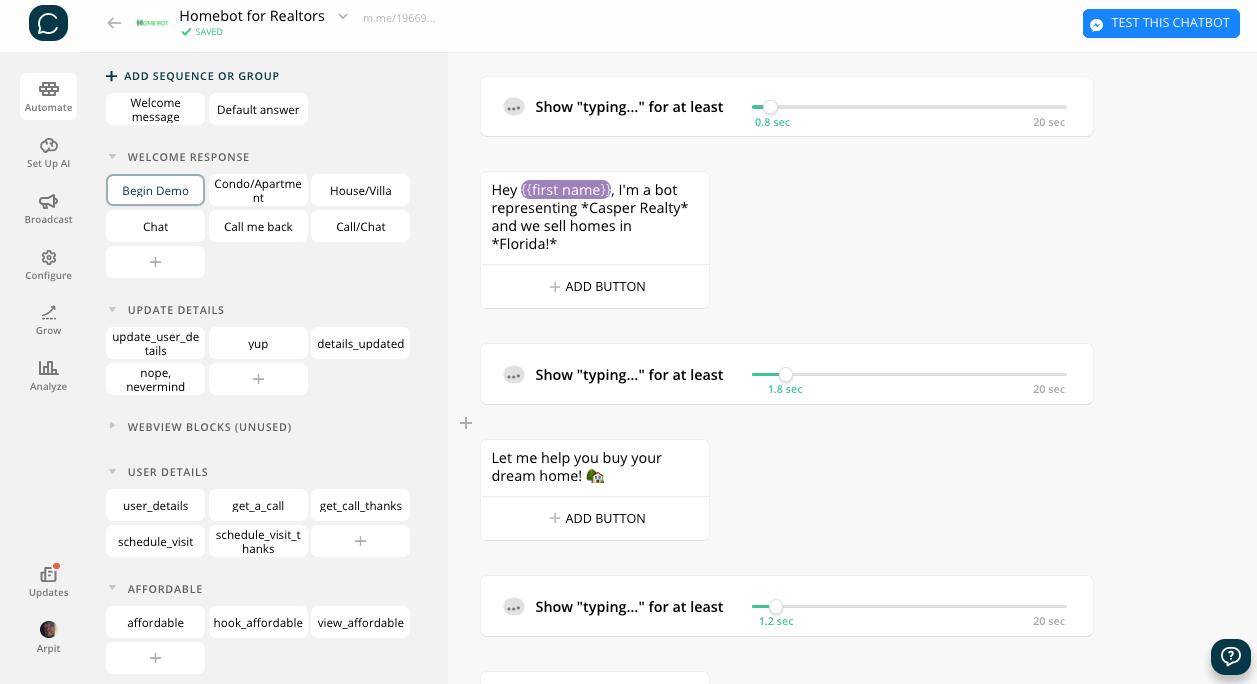The width and height of the screenshot is (1257, 684).
Task: Expand the WEBVIEW BLOCKS (UNUSED) group
Action: [x=111, y=426]
